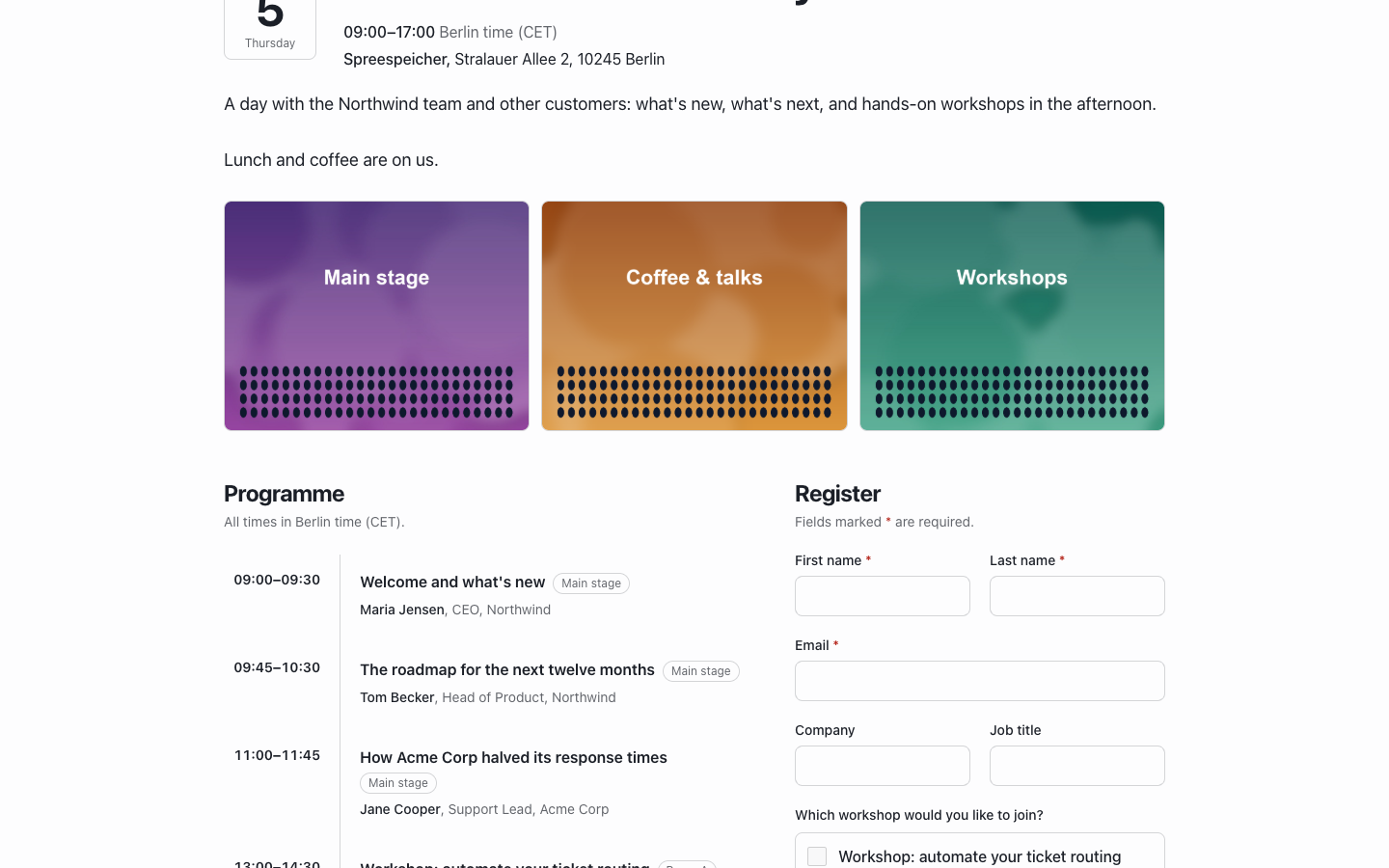Click the Main stage tag beside Welcome session

pos(591,583)
